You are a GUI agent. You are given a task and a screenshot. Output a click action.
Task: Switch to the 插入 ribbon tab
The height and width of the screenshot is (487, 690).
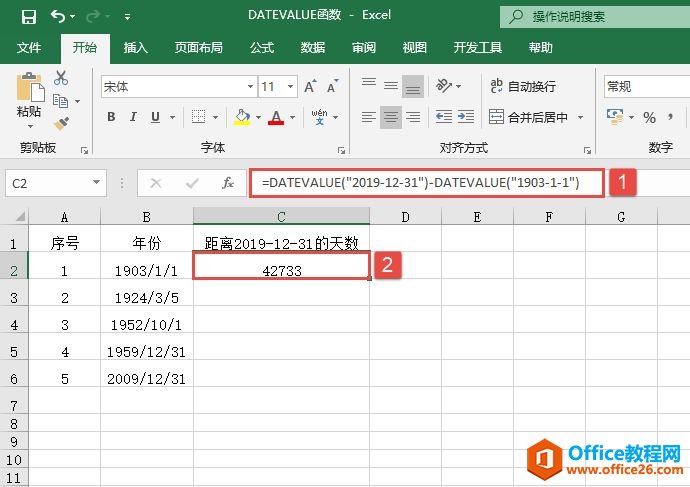pos(136,48)
